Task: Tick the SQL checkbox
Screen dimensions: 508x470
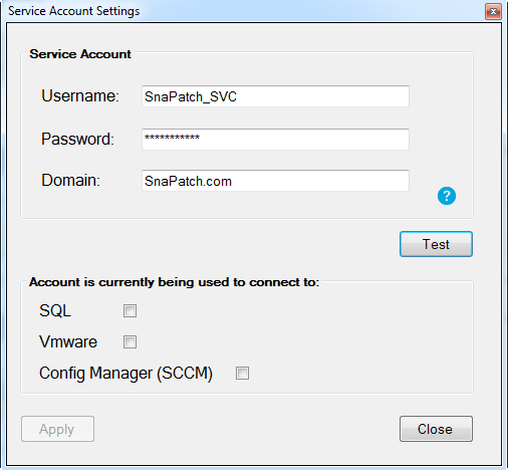Action: (x=130, y=311)
